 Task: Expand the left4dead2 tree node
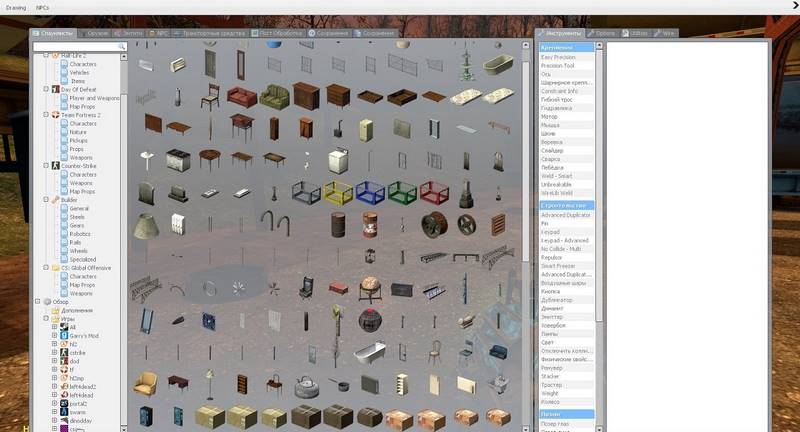pos(54,386)
